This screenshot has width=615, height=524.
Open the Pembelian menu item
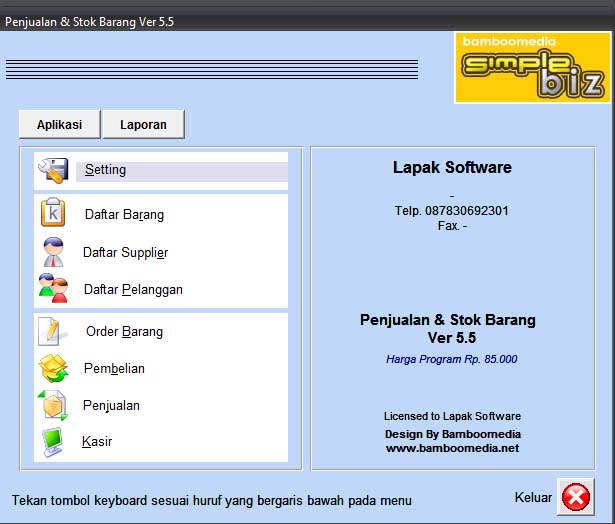pyautogui.click(x=114, y=368)
